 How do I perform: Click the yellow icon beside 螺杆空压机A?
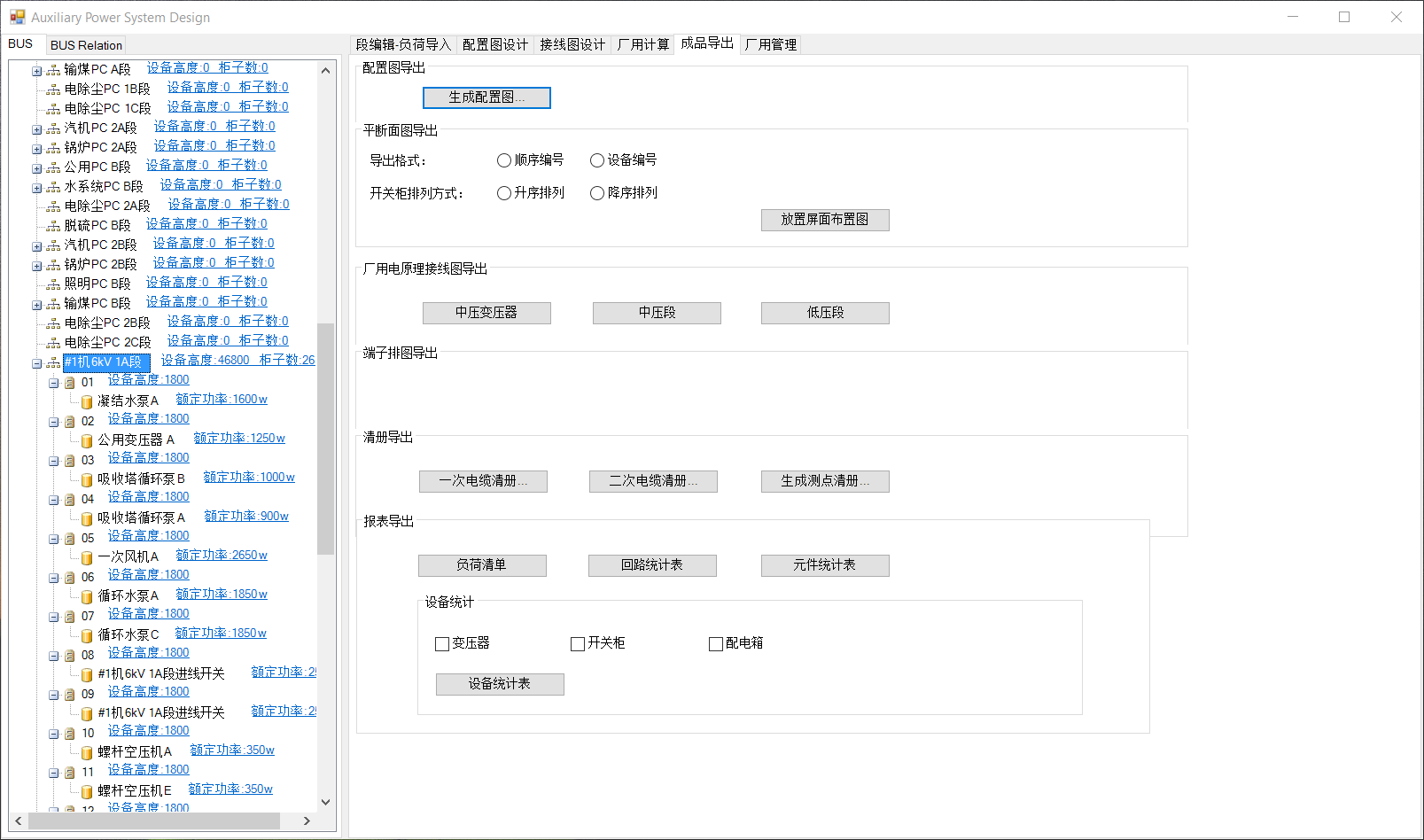87,753
